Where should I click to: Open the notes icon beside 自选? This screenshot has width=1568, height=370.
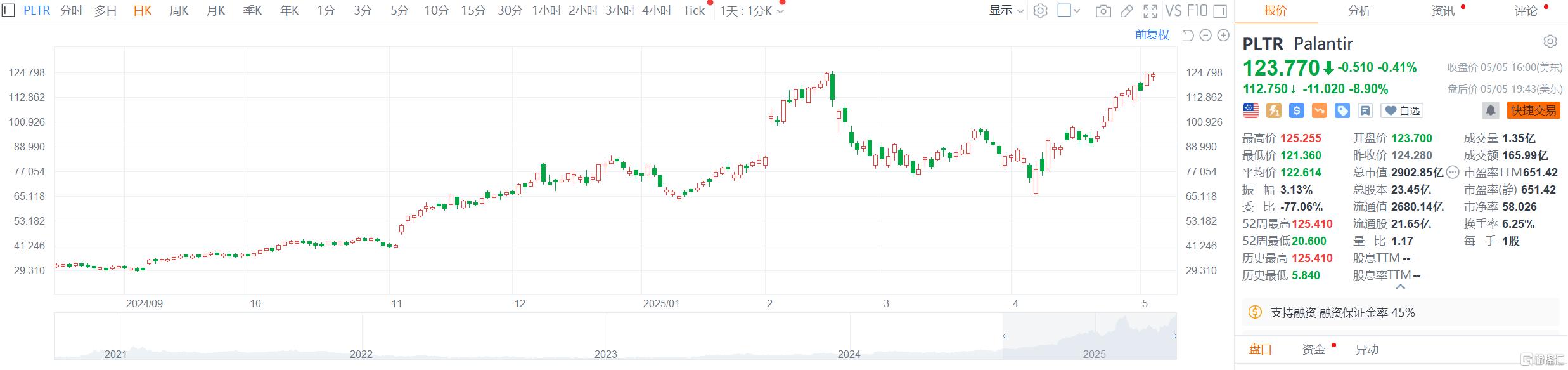coord(1365,110)
